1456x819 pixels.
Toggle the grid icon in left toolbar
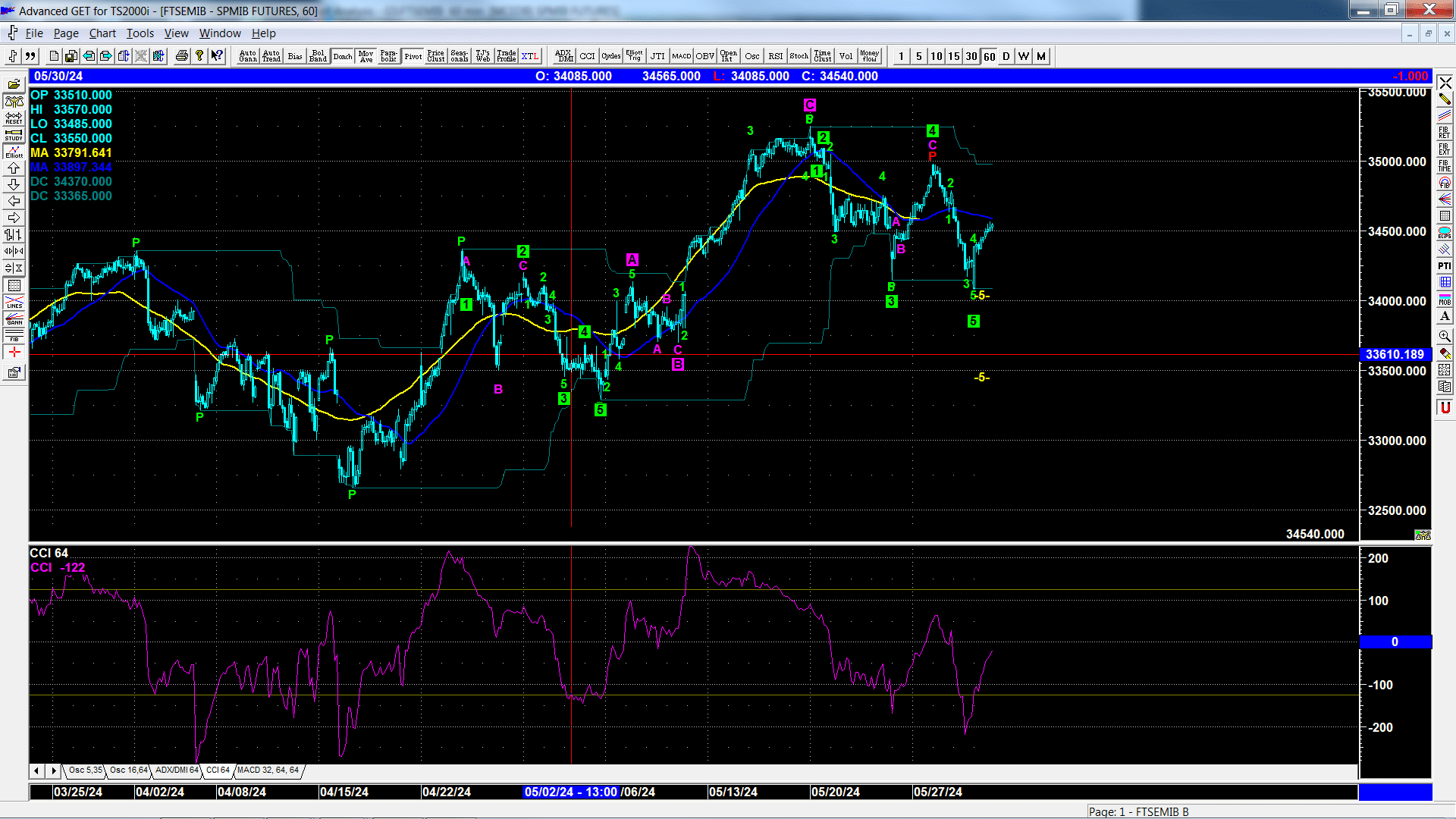tap(14, 285)
